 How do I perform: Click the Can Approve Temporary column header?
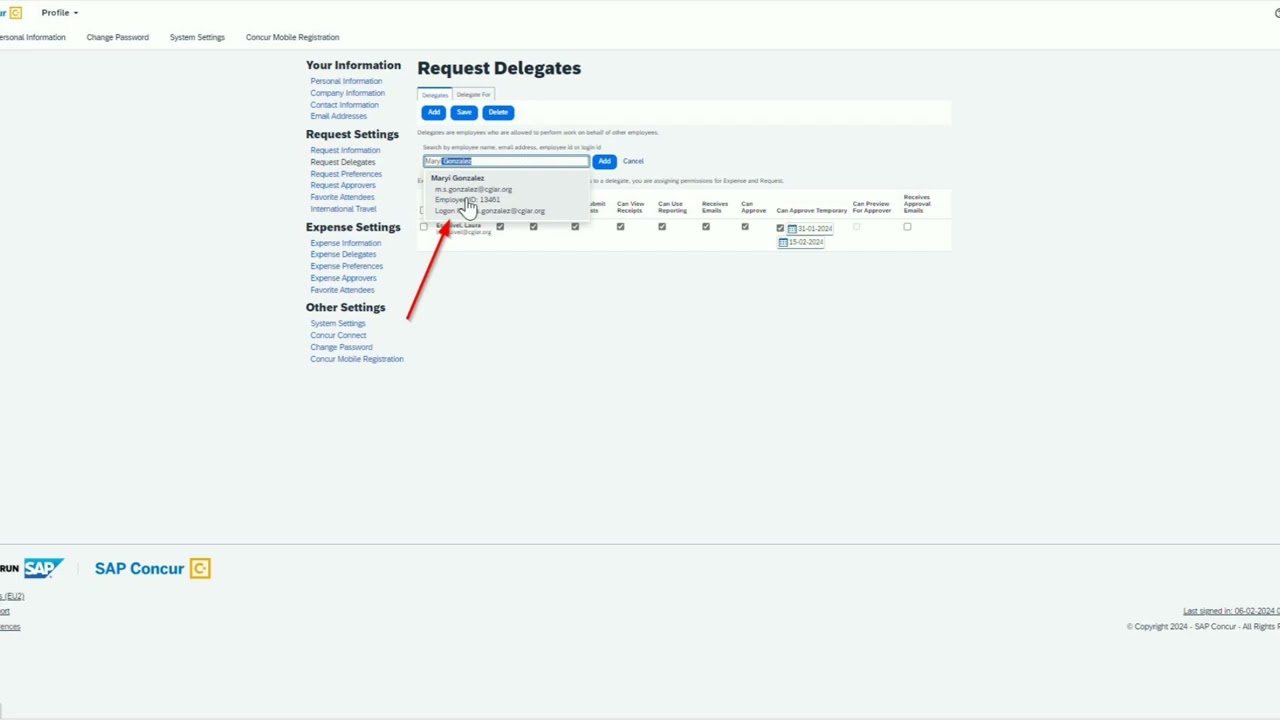[812, 210]
